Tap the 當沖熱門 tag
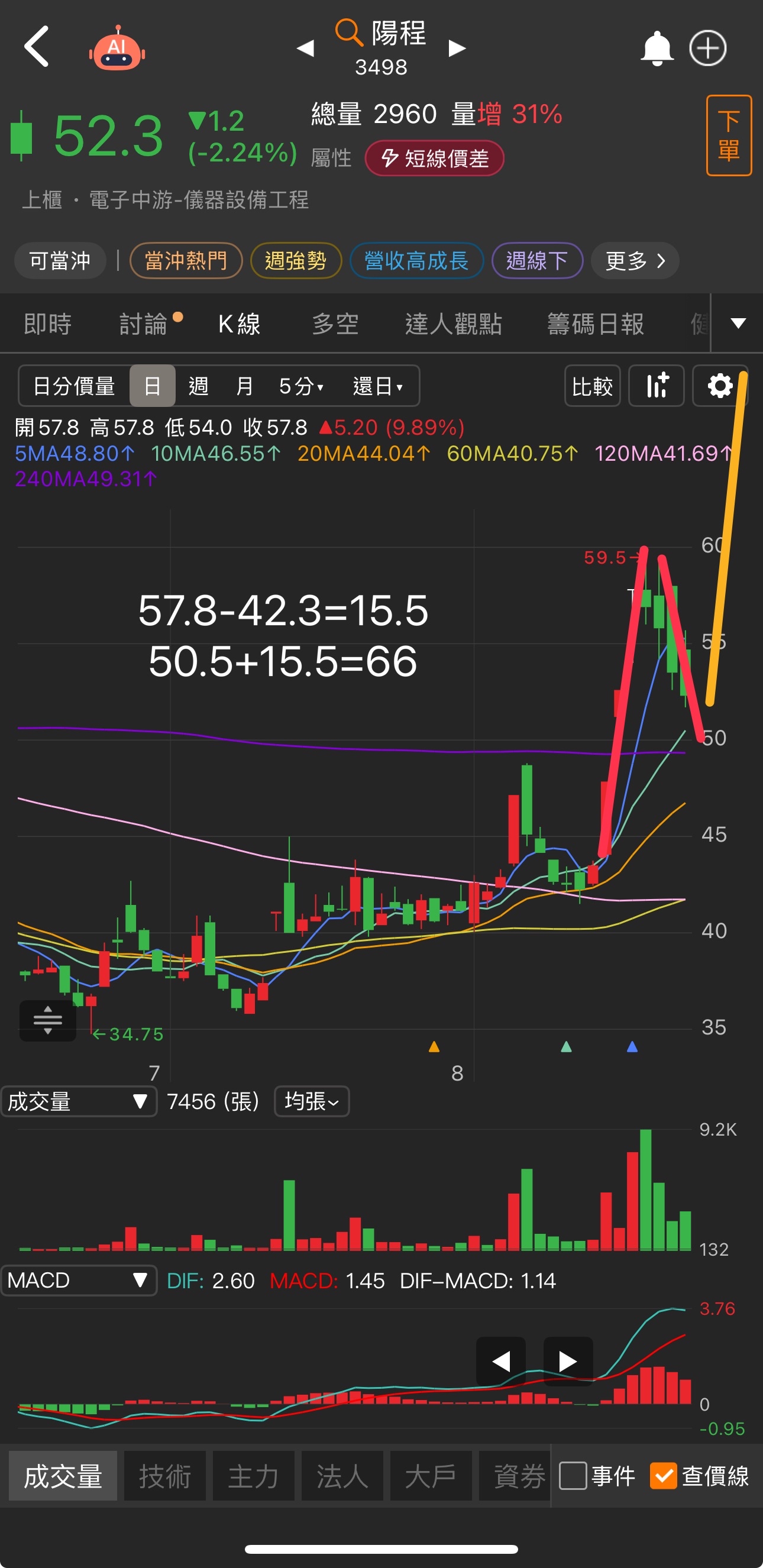763x1568 pixels. coord(186,260)
